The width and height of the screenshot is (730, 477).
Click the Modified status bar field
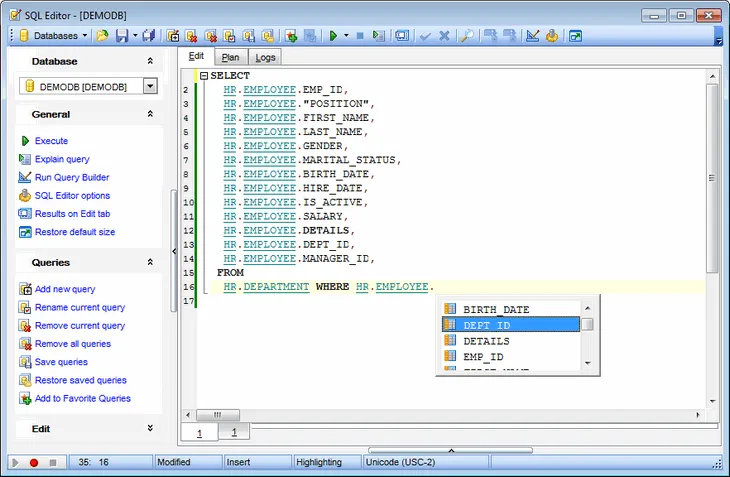click(189, 462)
